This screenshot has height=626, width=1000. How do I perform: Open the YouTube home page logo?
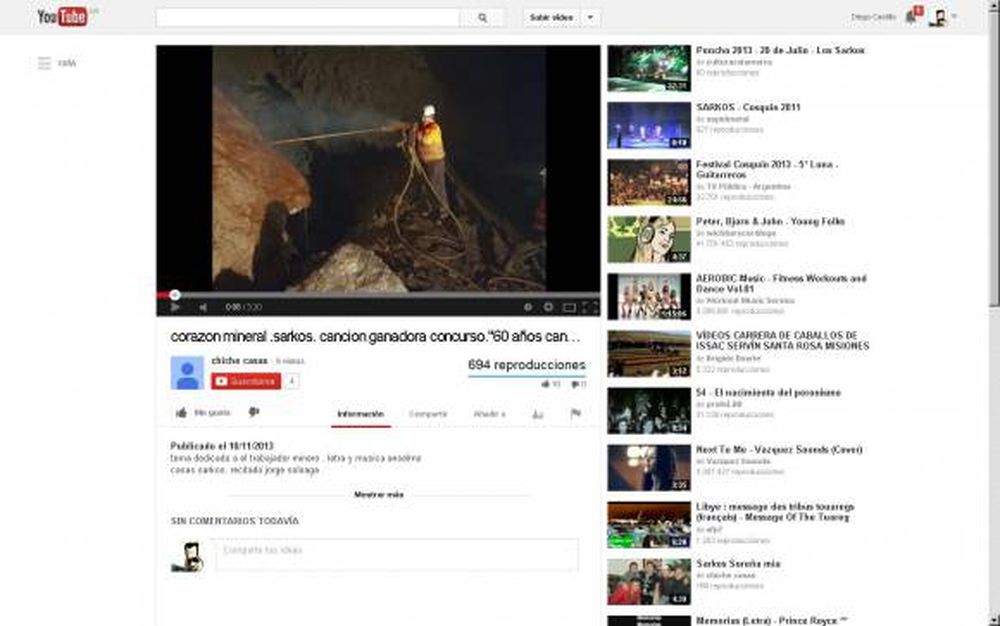62,15
